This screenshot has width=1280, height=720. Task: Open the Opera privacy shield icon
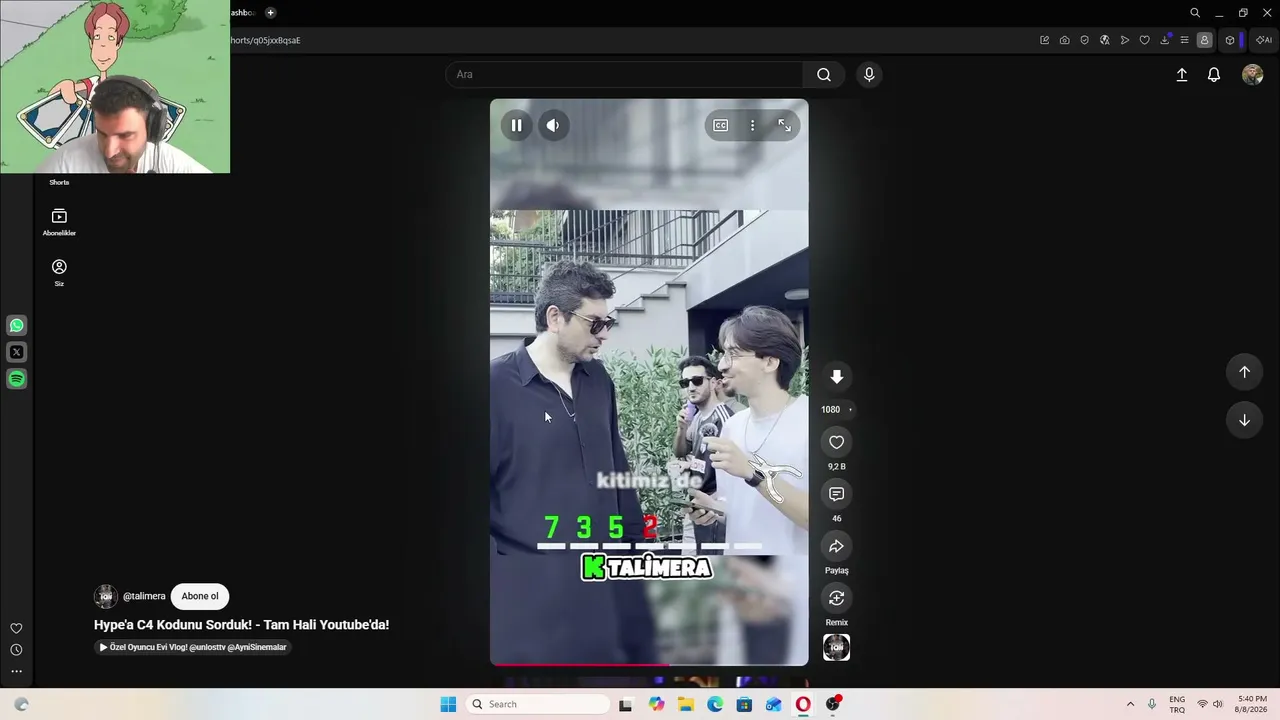[x=1084, y=40]
